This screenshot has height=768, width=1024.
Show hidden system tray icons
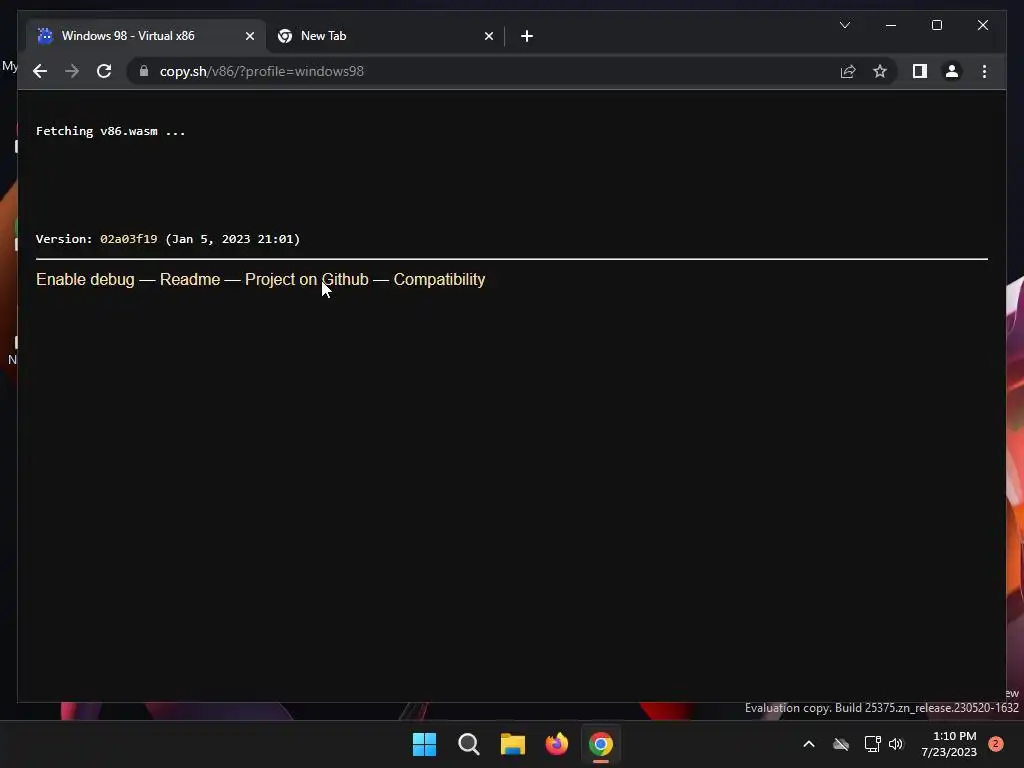point(808,744)
